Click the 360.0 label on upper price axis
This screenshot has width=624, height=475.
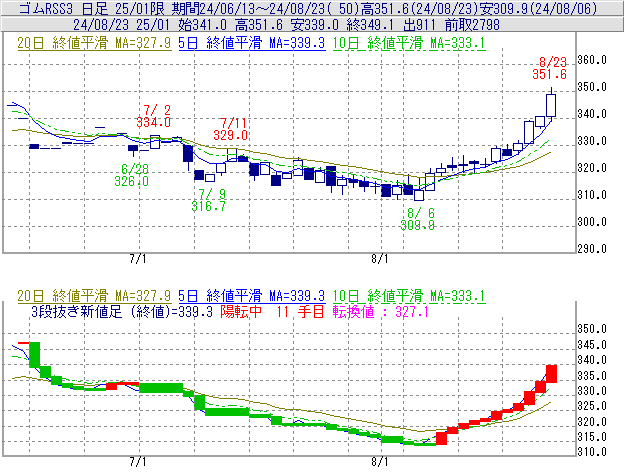pos(592,60)
